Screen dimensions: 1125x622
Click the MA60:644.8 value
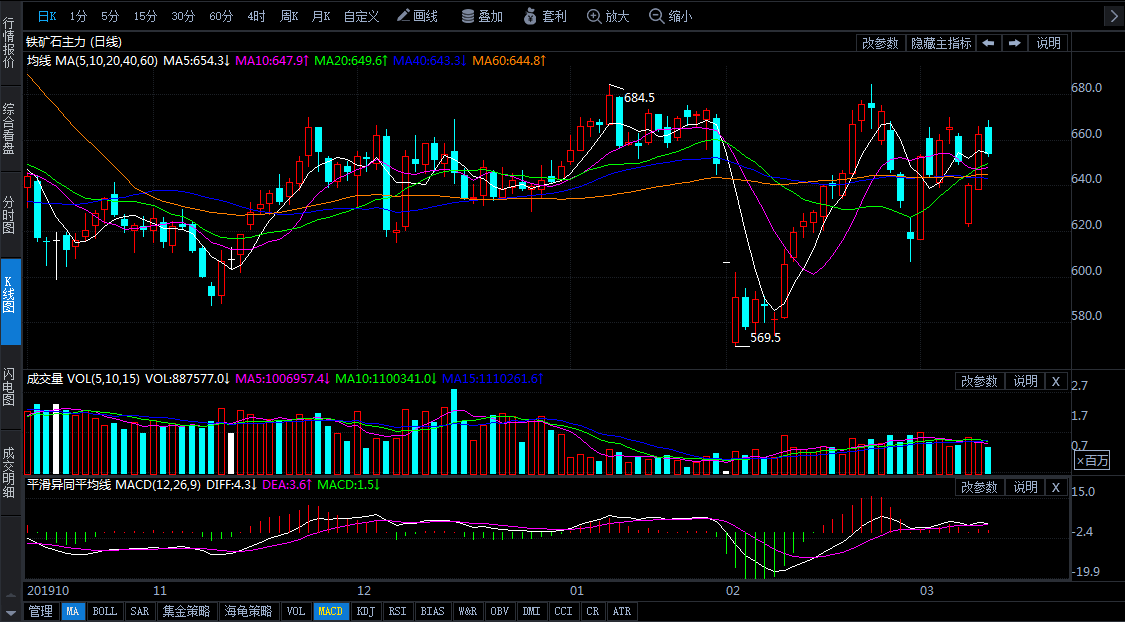point(509,61)
